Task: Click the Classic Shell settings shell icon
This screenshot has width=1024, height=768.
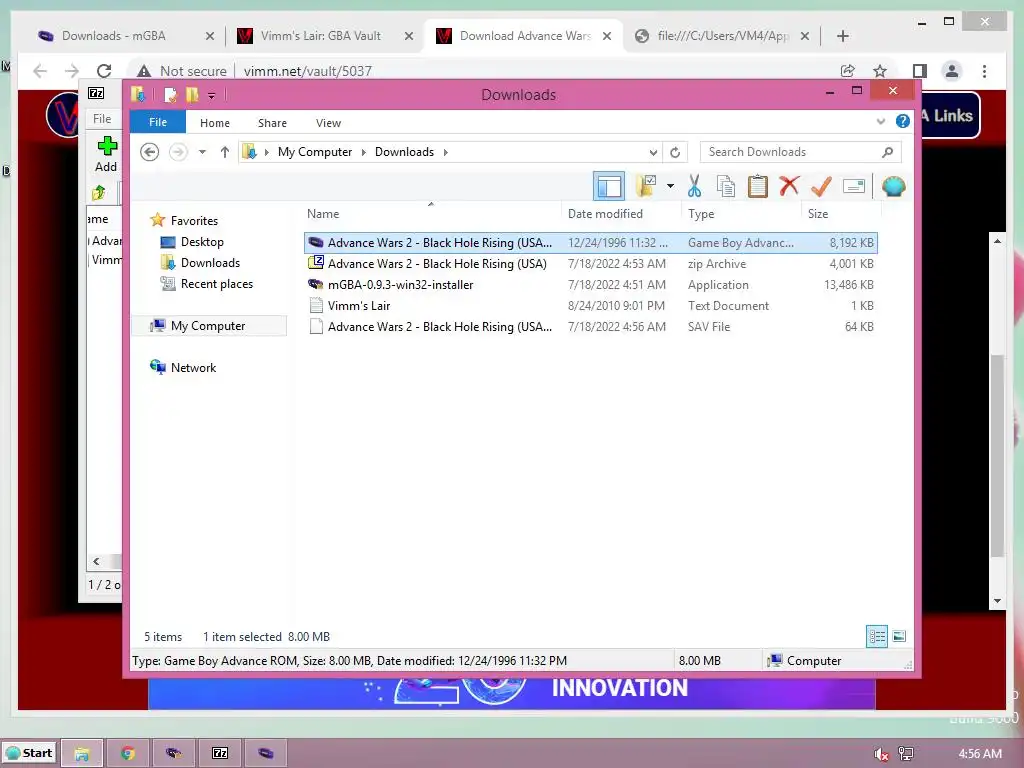Action: pos(893,186)
